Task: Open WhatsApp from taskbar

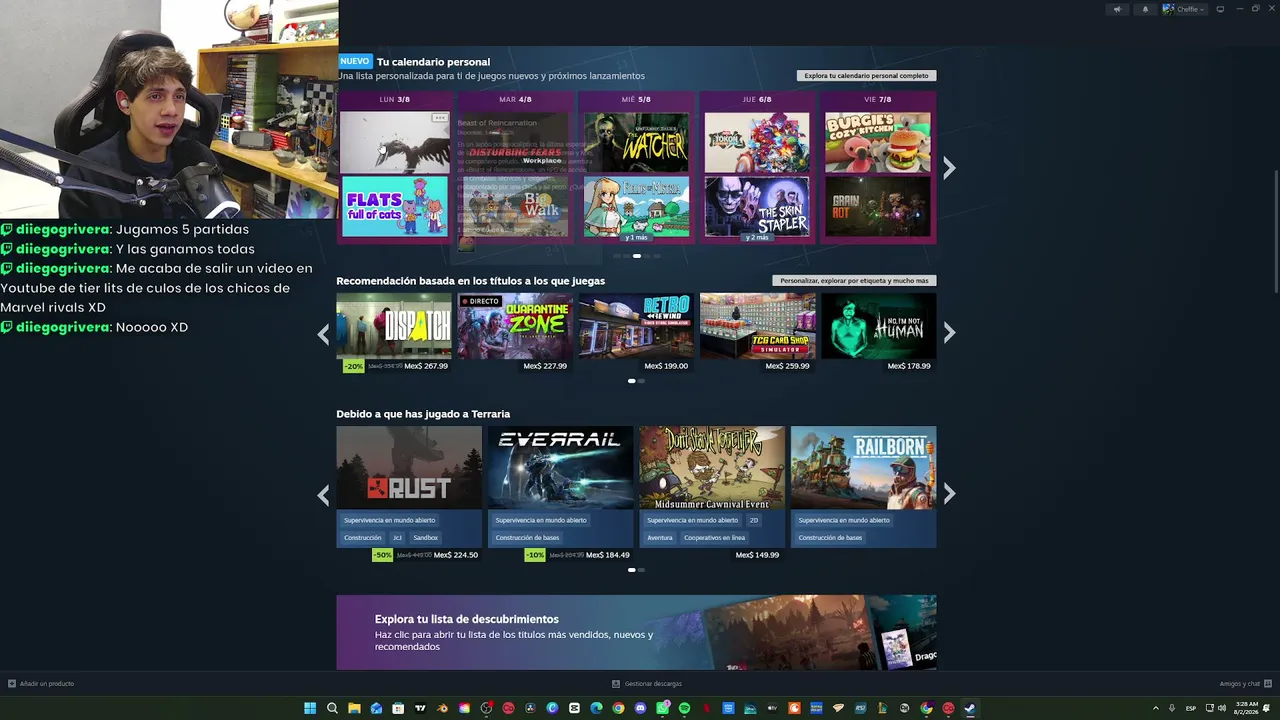Action: click(x=662, y=708)
